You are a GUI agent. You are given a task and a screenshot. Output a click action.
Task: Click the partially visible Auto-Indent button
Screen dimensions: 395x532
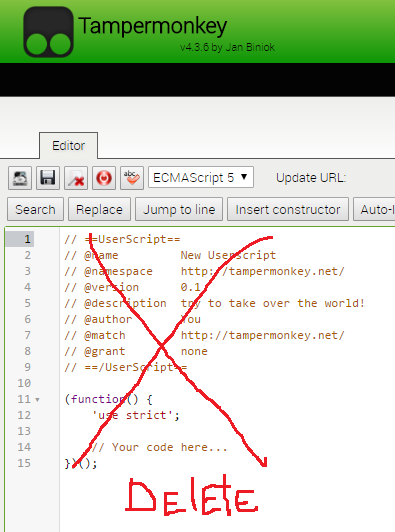(374, 209)
